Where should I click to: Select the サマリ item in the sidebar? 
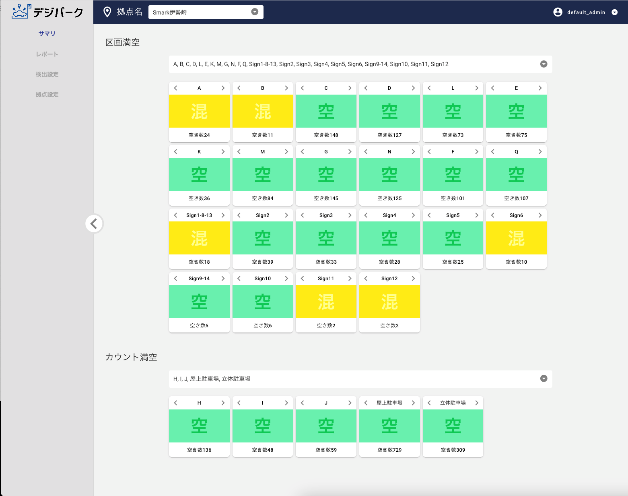point(47,34)
